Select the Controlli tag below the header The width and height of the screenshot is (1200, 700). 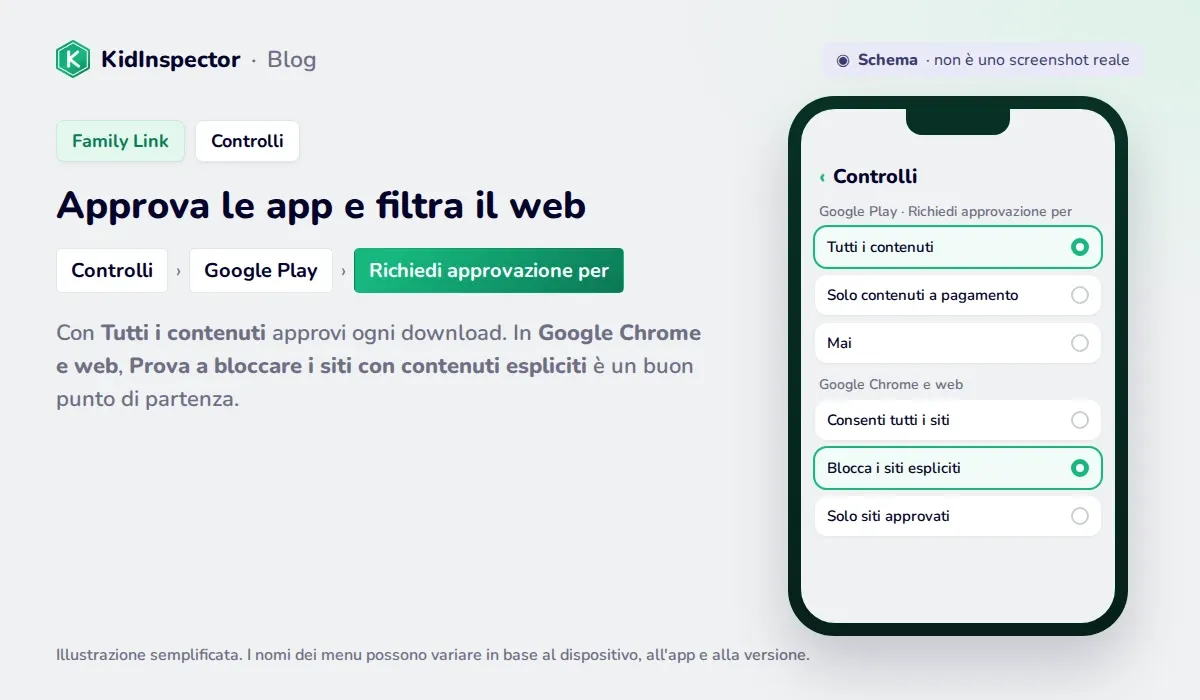pyautogui.click(x=247, y=141)
